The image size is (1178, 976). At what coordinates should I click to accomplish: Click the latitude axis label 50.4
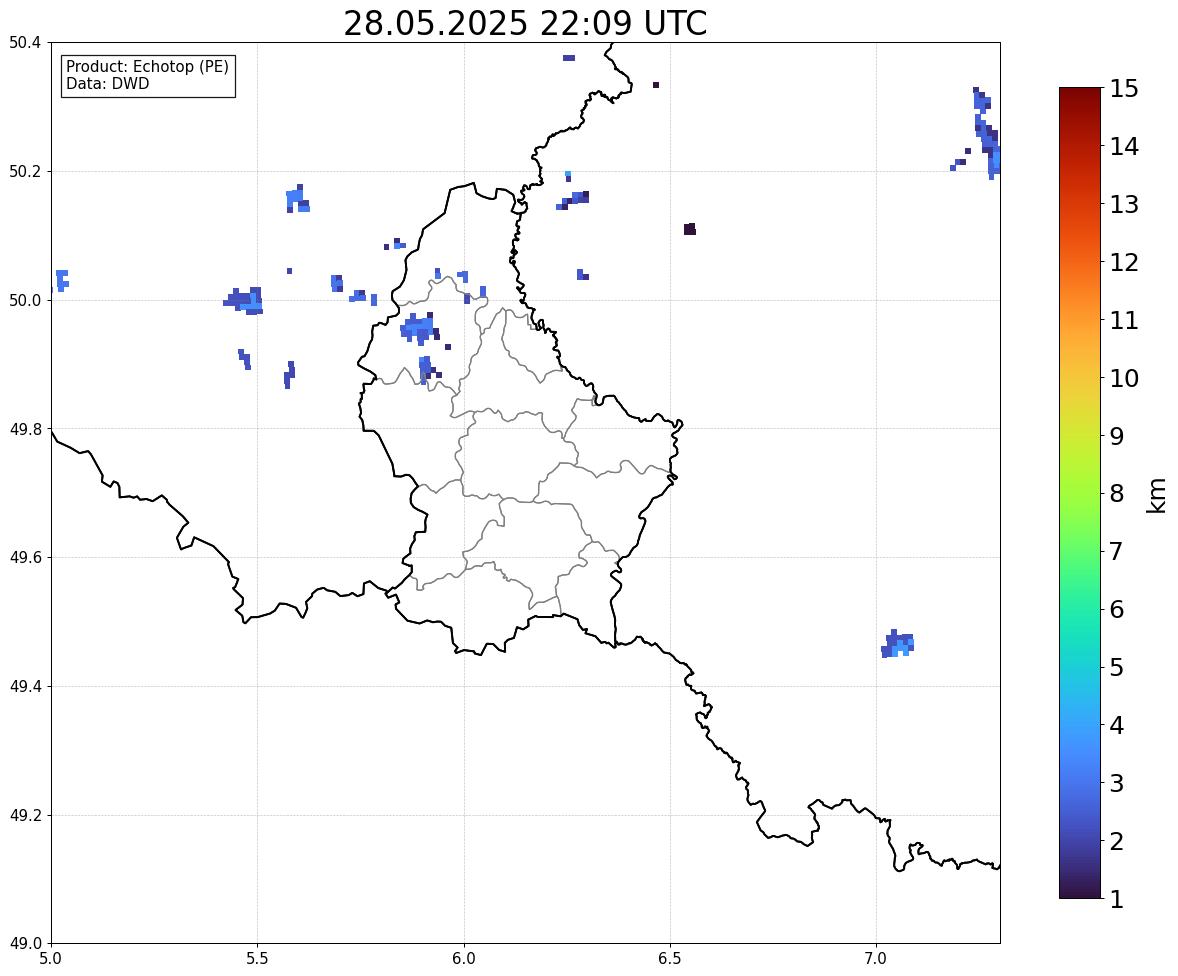point(25,43)
